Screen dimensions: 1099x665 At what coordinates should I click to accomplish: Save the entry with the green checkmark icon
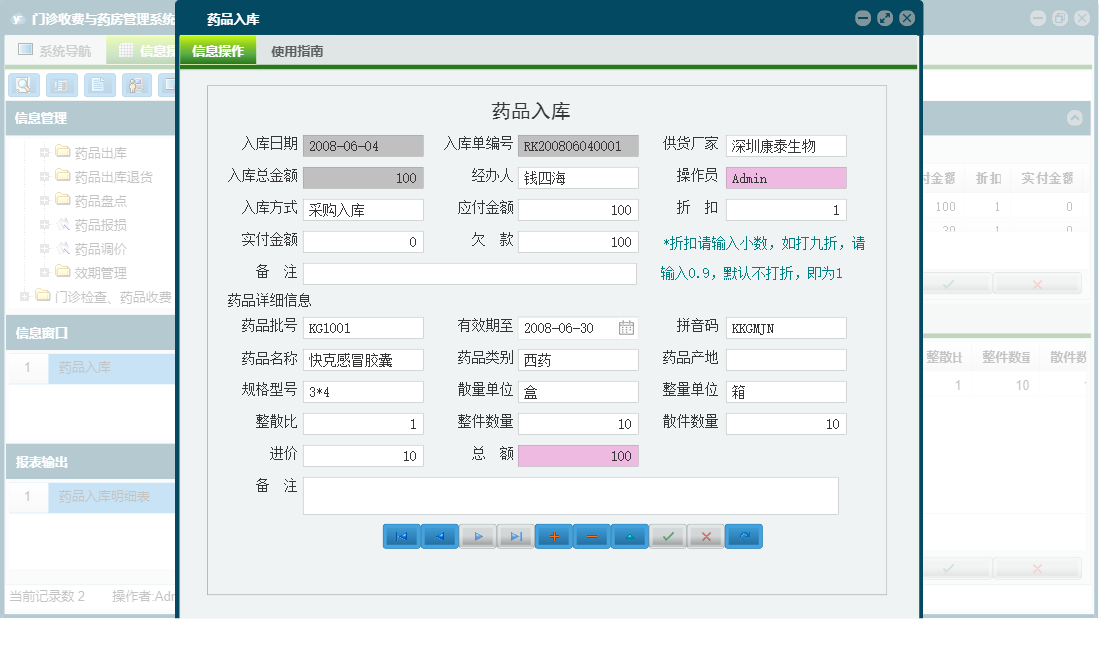tap(667, 536)
